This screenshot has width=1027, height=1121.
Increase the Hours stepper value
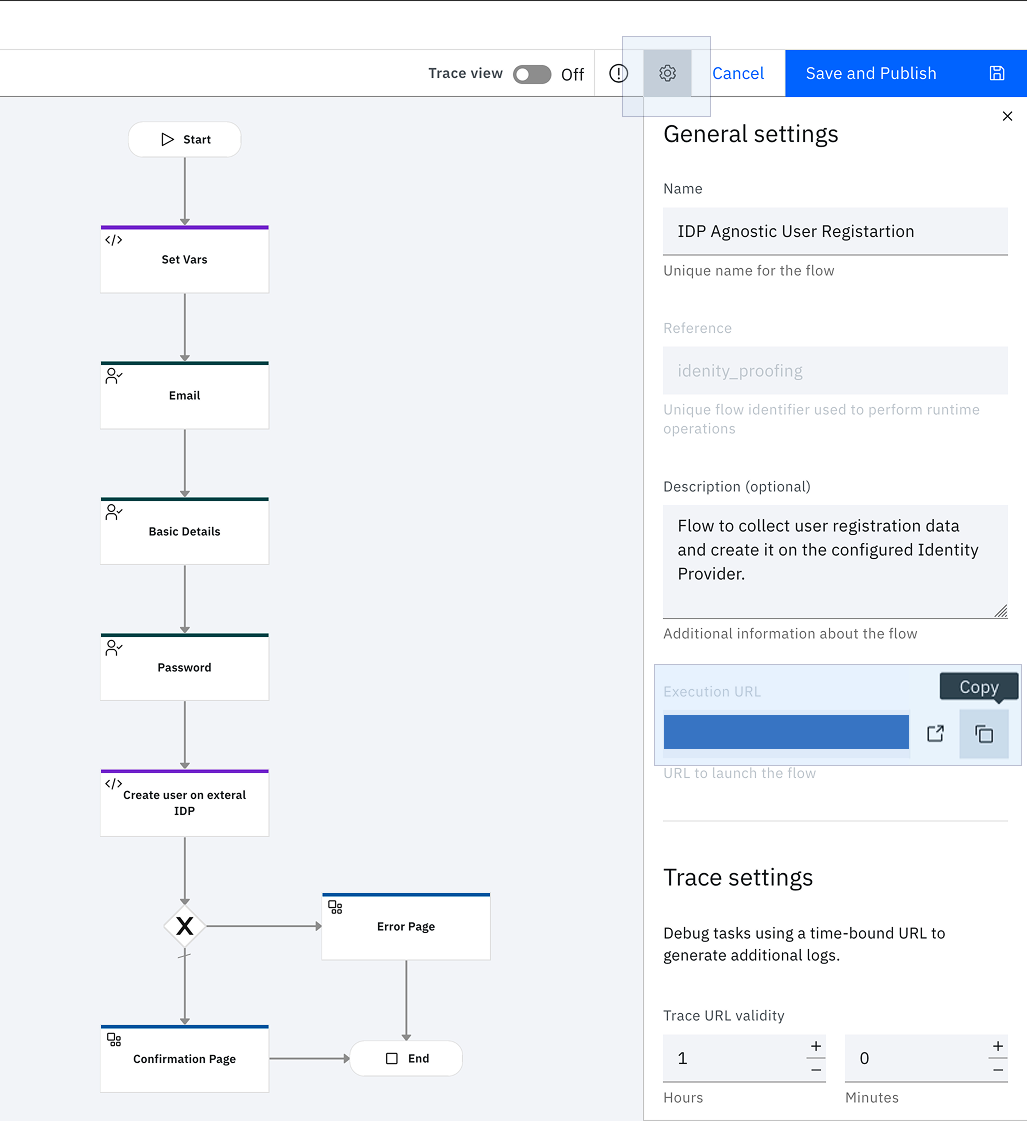point(815,1046)
